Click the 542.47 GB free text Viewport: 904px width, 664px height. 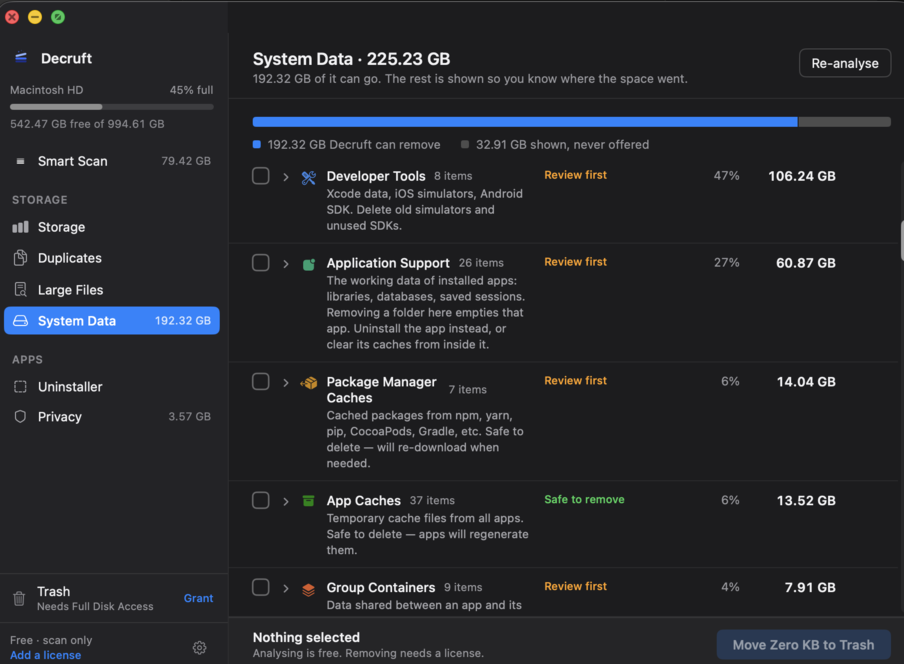(87, 124)
